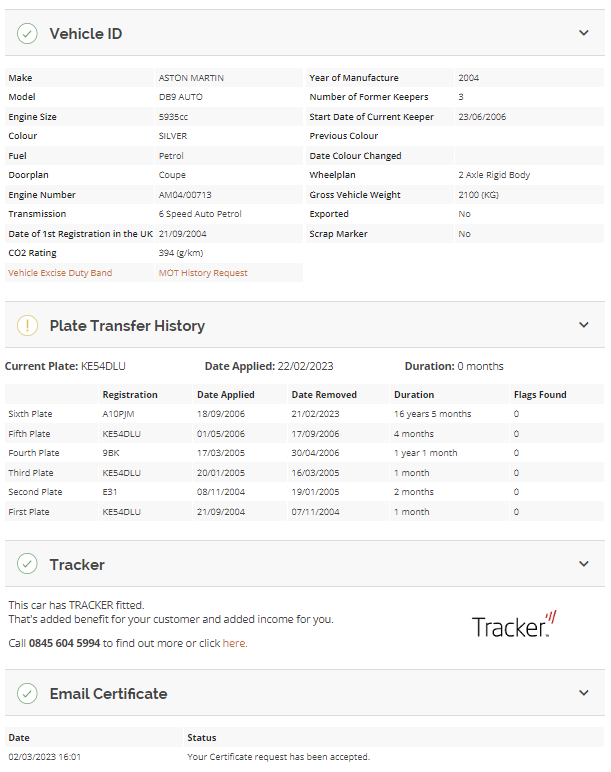Select the Vehicle ID section heading
The image size is (611, 772).
tap(86, 33)
